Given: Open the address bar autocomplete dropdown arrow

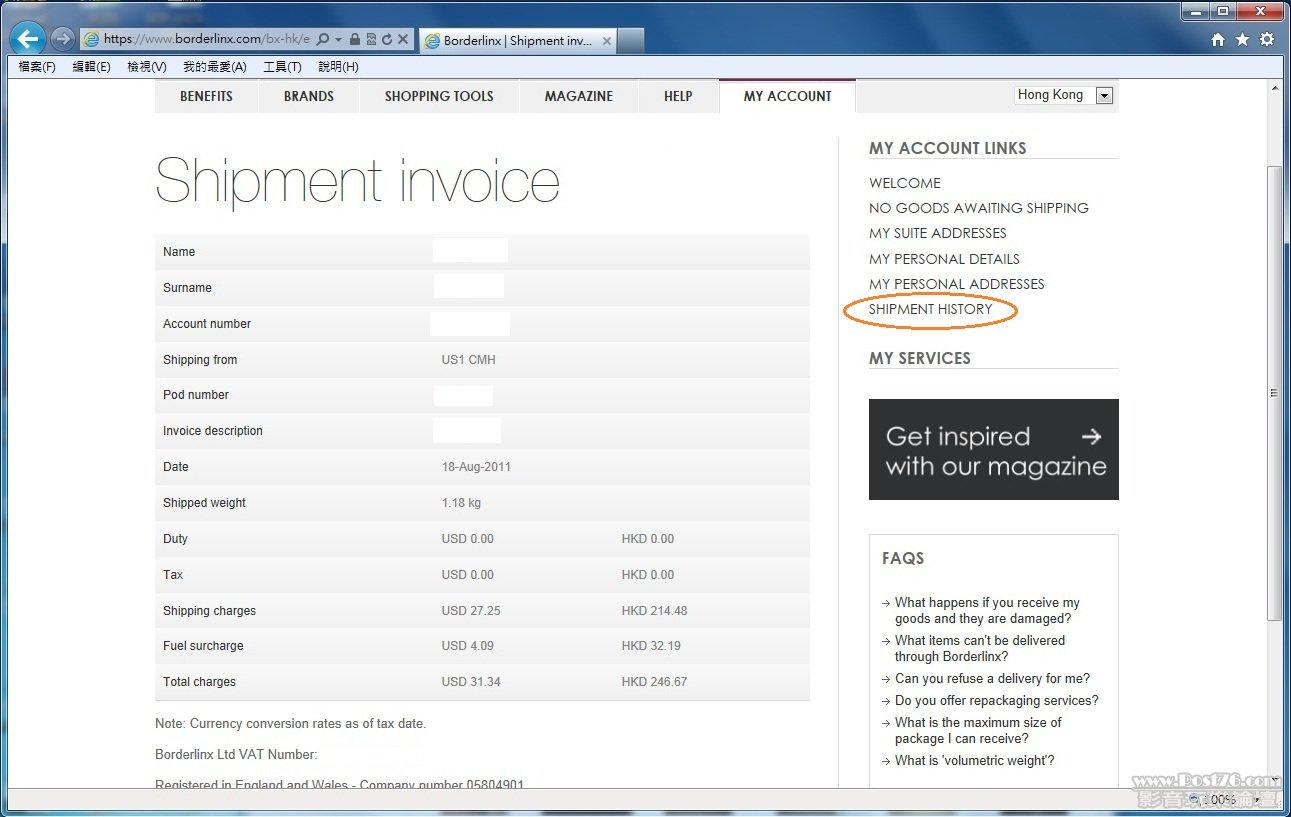Looking at the screenshot, I should click(x=338, y=39).
